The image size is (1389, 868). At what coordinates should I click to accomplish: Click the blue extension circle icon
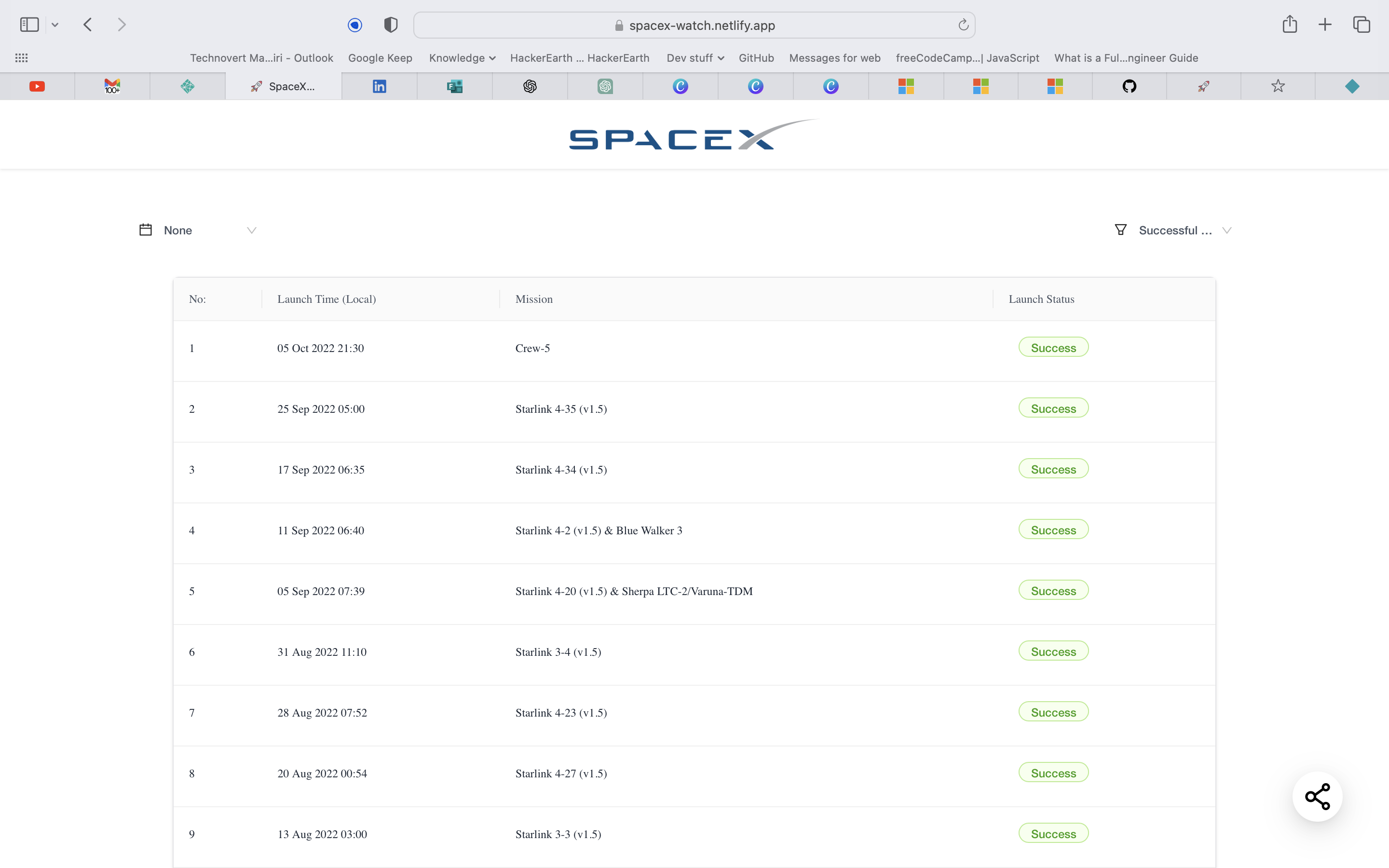coord(354,25)
